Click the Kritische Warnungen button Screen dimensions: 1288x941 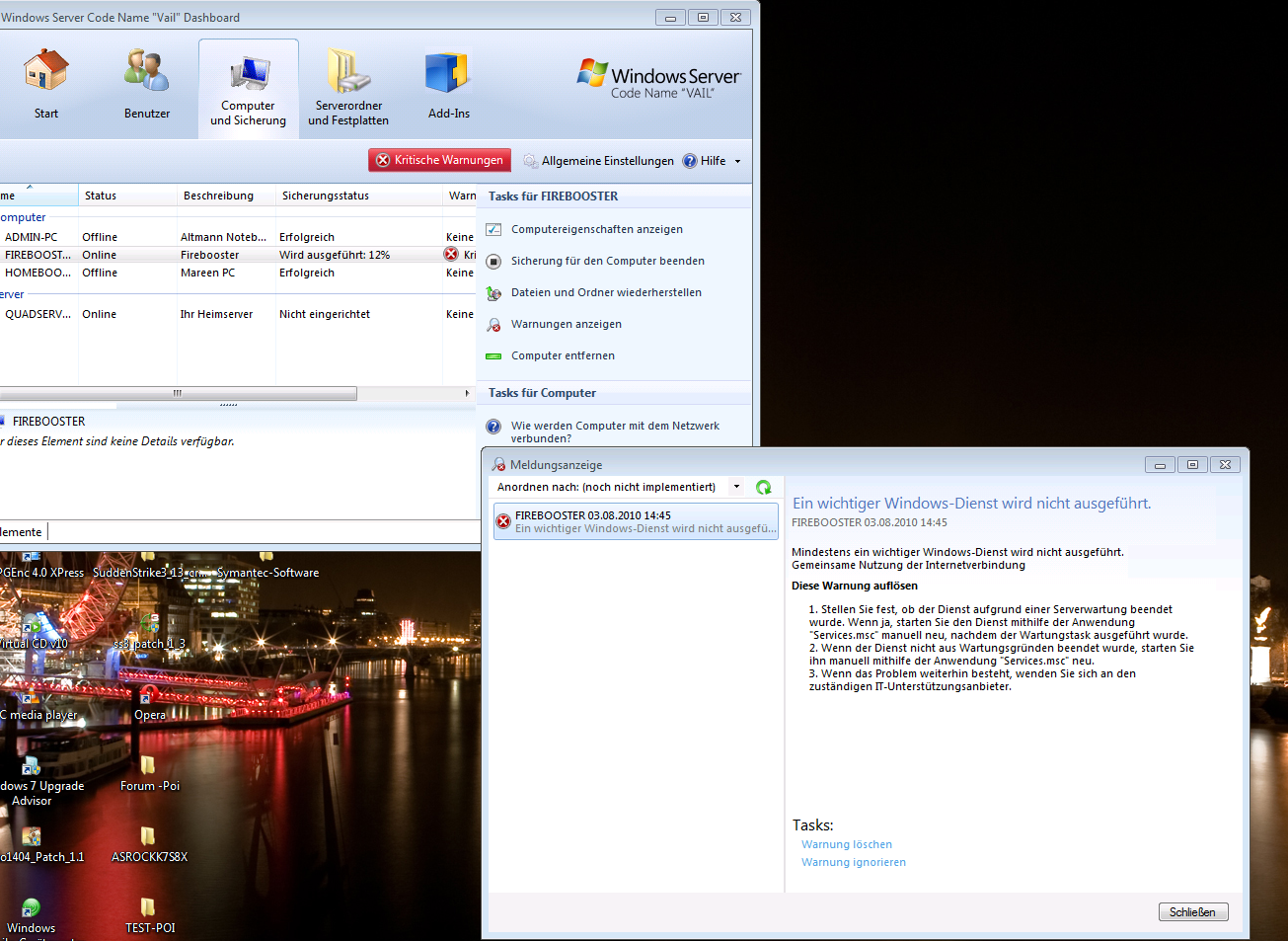440,160
